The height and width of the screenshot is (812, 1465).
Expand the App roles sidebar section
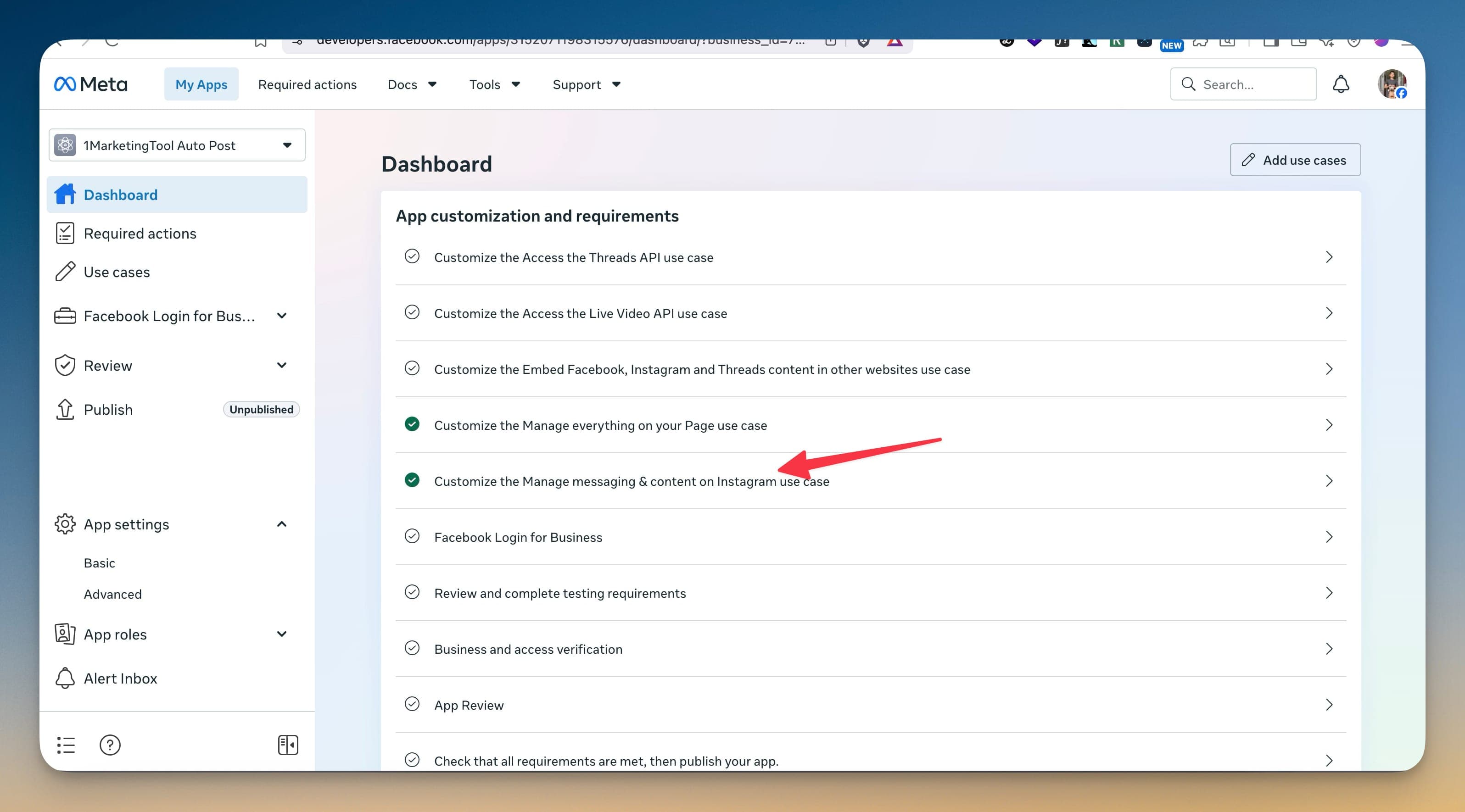coord(281,634)
